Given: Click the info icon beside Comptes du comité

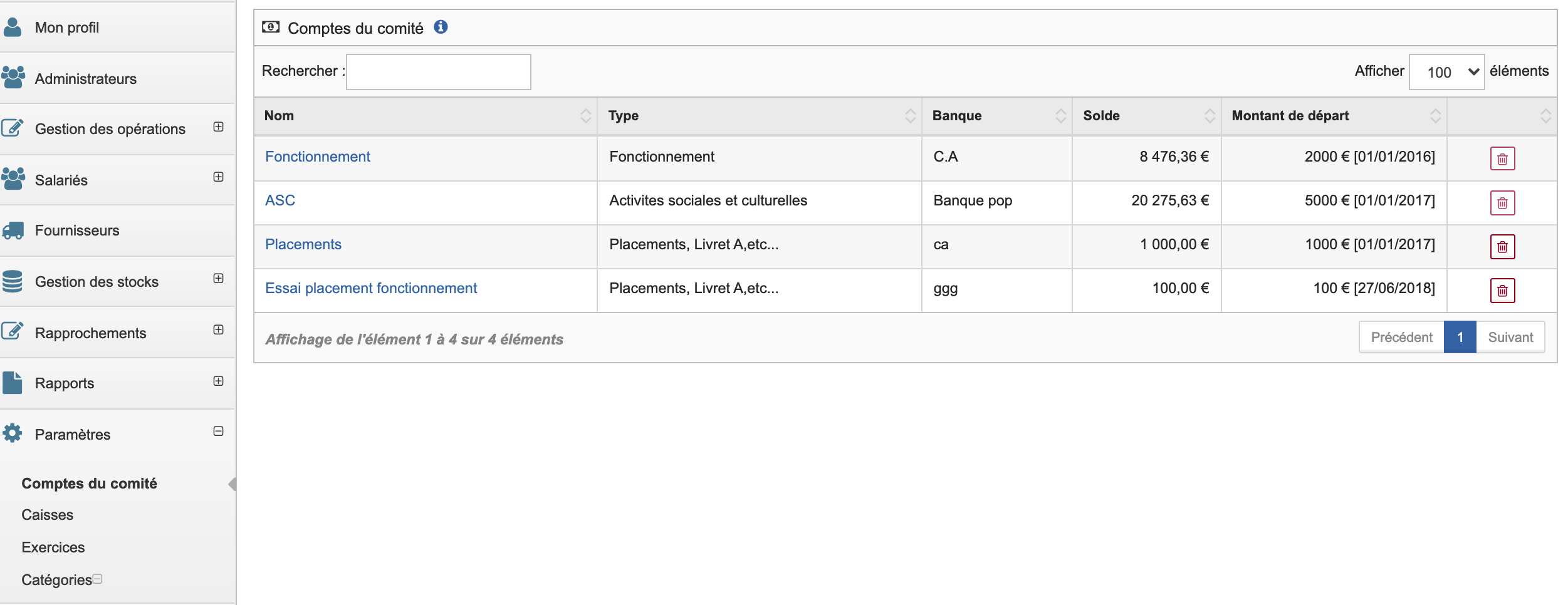Looking at the screenshot, I should click(x=441, y=27).
